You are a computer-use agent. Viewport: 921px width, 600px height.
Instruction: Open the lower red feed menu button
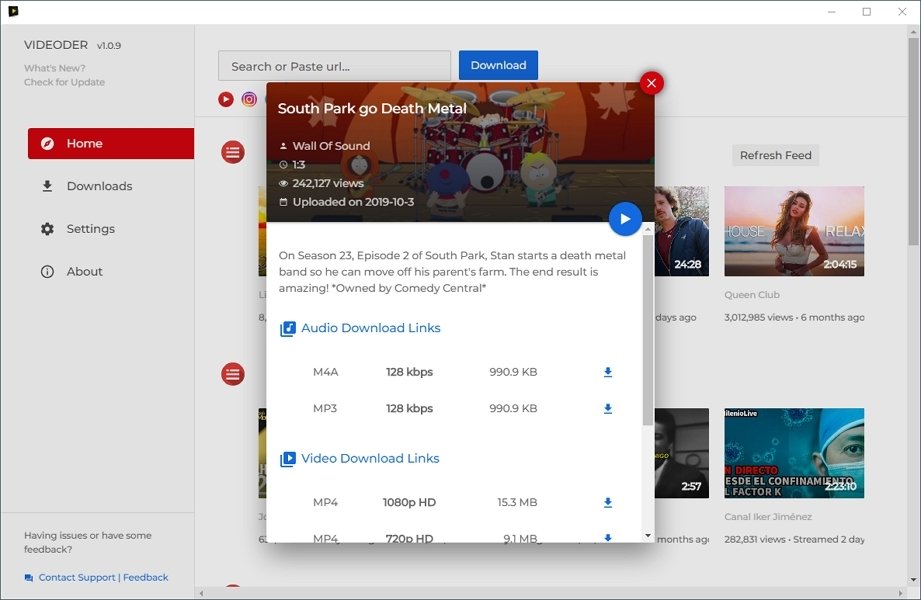click(x=233, y=374)
